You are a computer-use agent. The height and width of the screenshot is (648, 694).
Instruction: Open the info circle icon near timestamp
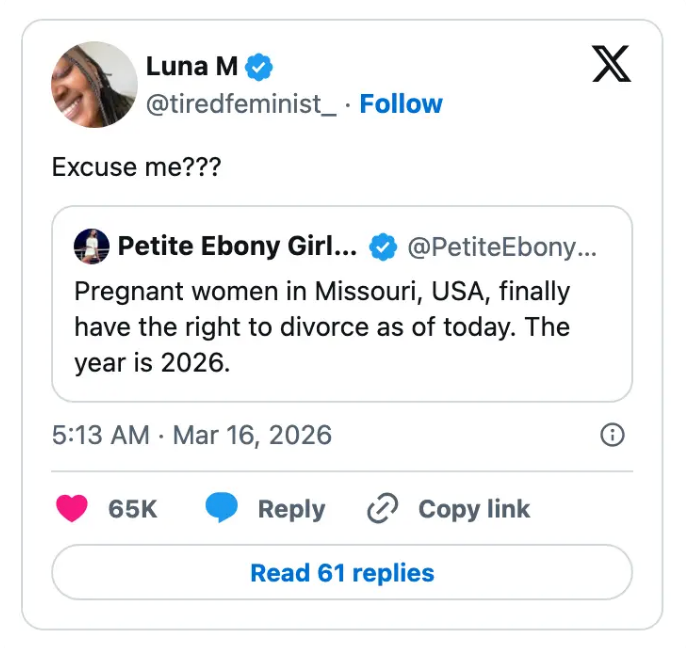click(611, 435)
